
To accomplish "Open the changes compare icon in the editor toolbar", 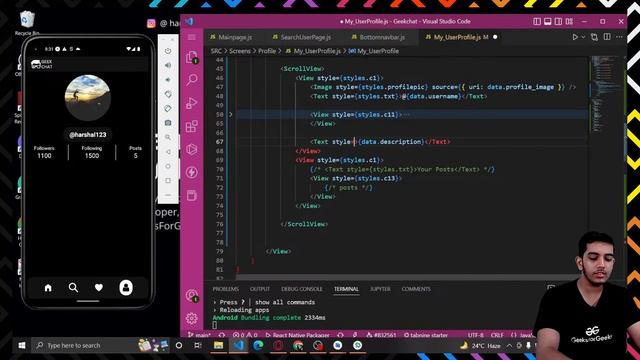I will 594,37.
